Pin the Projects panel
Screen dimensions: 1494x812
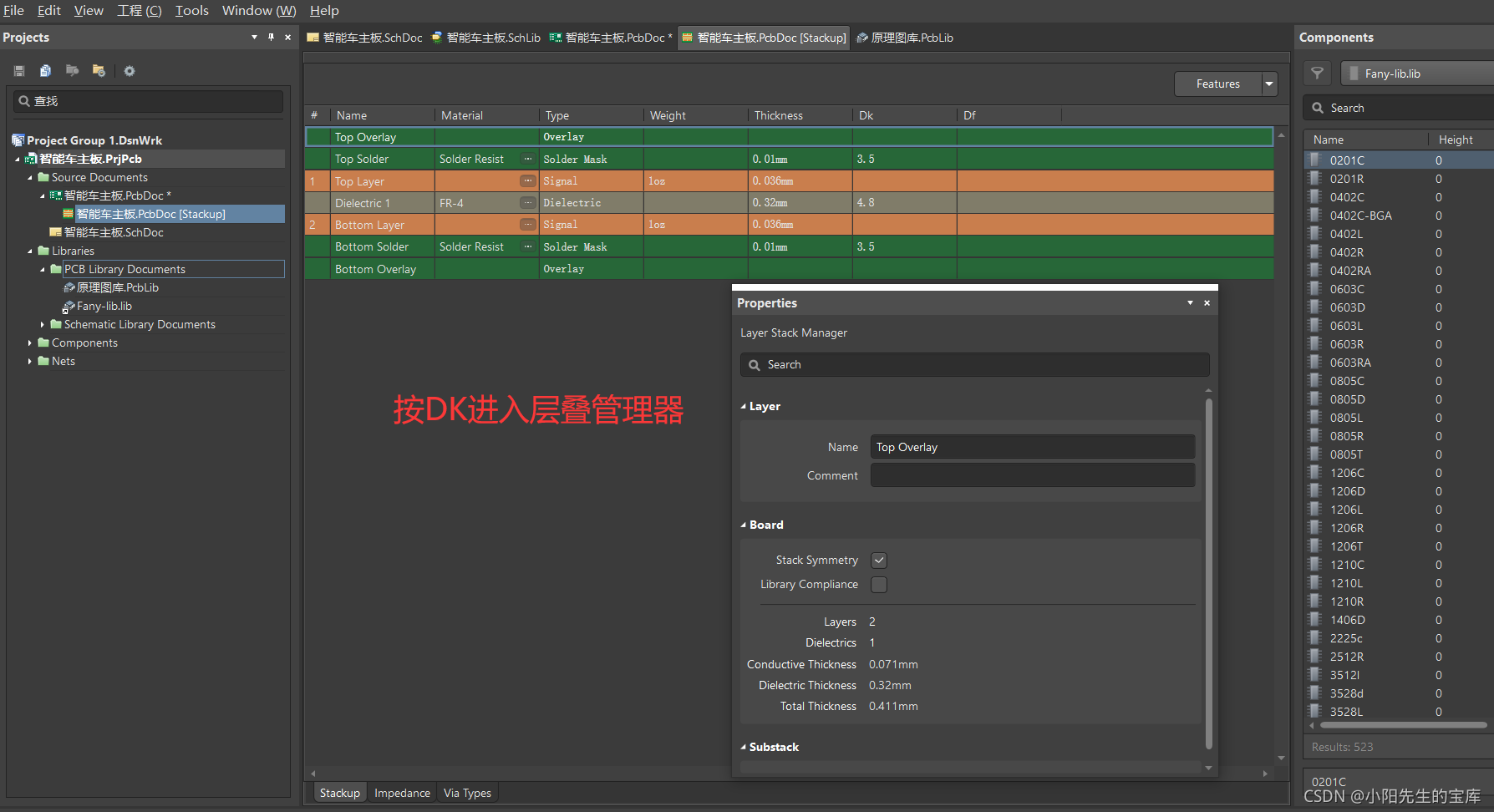click(271, 37)
